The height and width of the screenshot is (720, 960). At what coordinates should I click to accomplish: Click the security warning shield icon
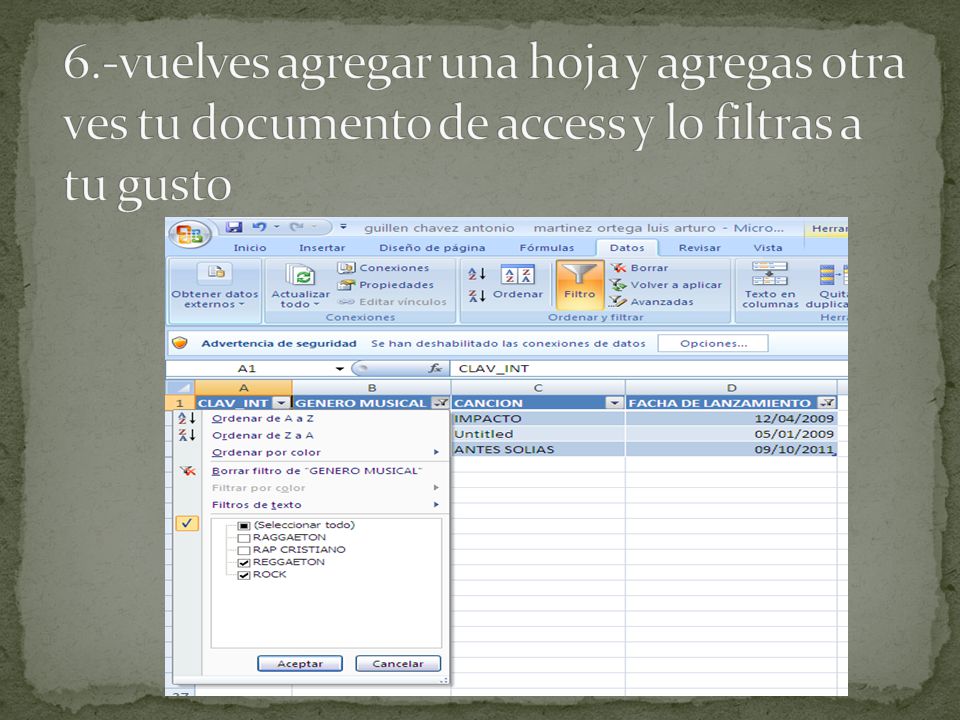point(179,343)
